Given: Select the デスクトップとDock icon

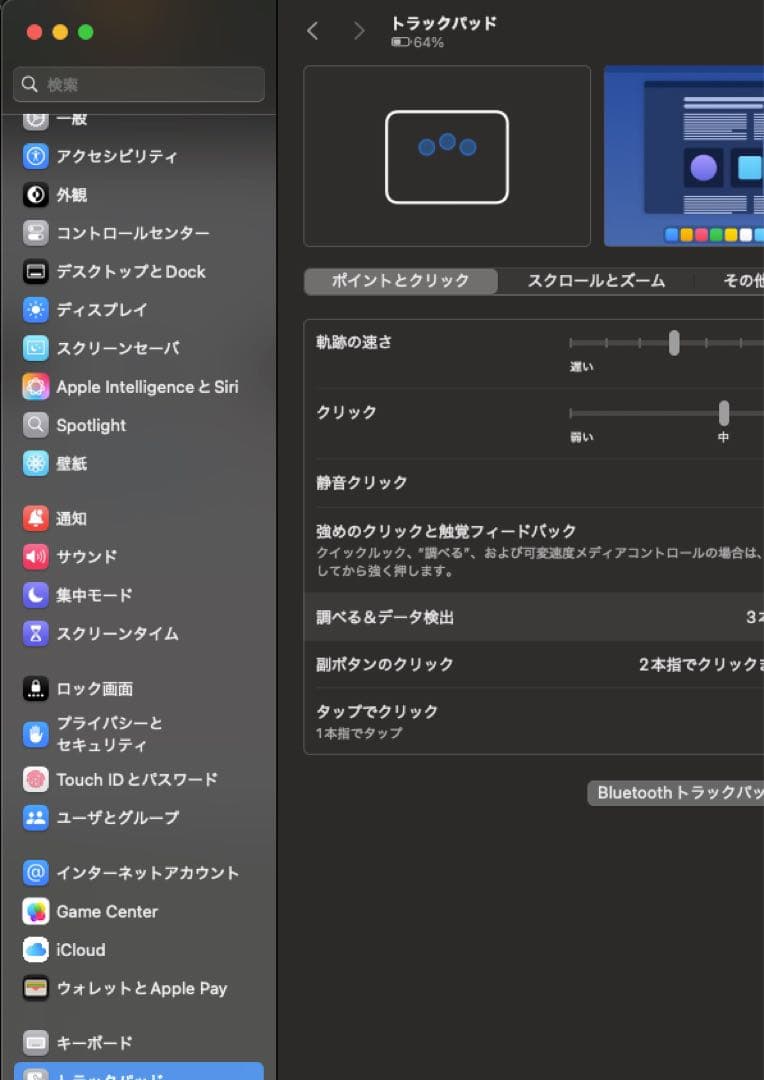Looking at the screenshot, I should pyautogui.click(x=35, y=271).
